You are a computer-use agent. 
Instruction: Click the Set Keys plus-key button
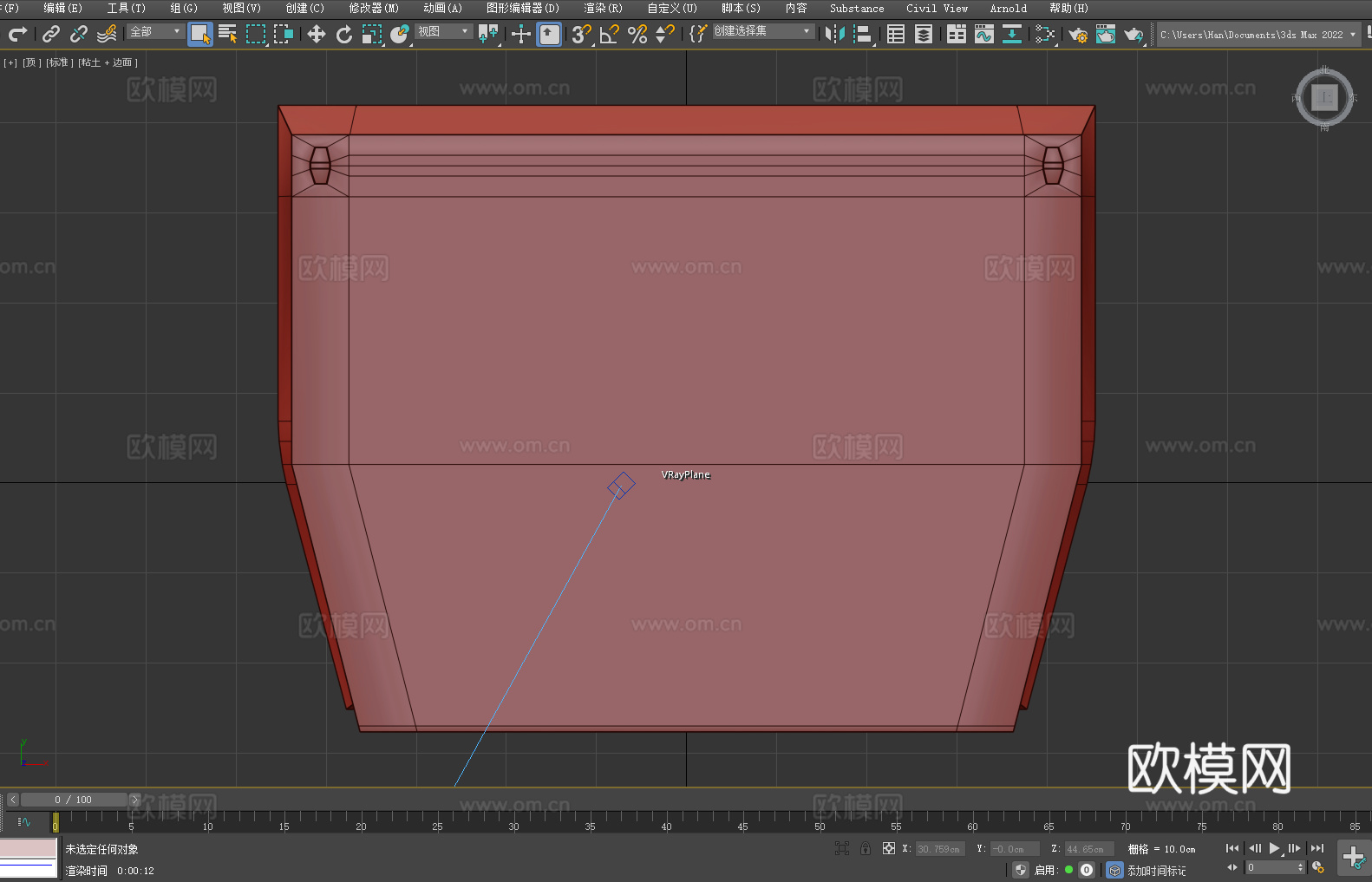(x=1354, y=858)
